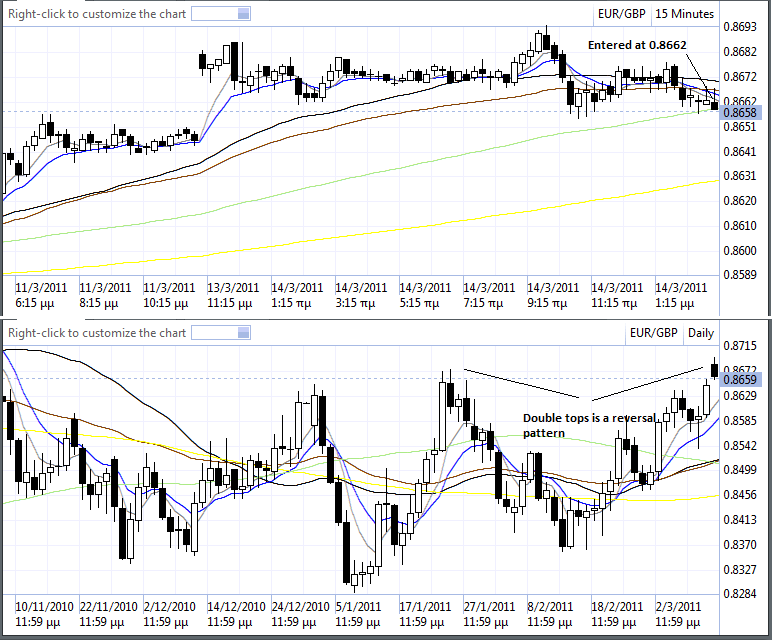Click the 0.8542 price axis label
This screenshot has height=643, width=772.
click(740, 446)
